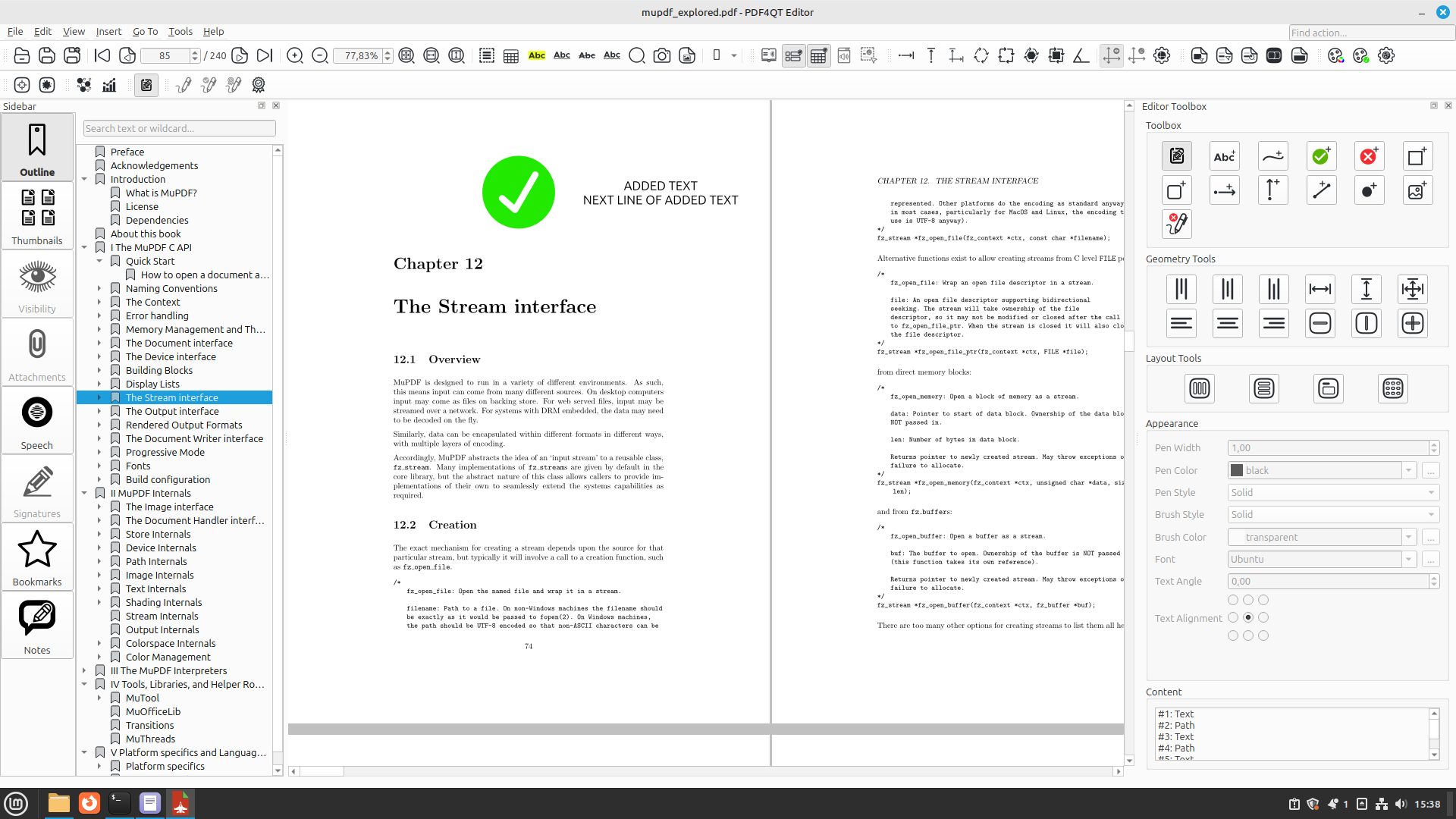The width and height of the screenshot is (1456, 819).
Task: Open the View menu
Action: [74, 32]
